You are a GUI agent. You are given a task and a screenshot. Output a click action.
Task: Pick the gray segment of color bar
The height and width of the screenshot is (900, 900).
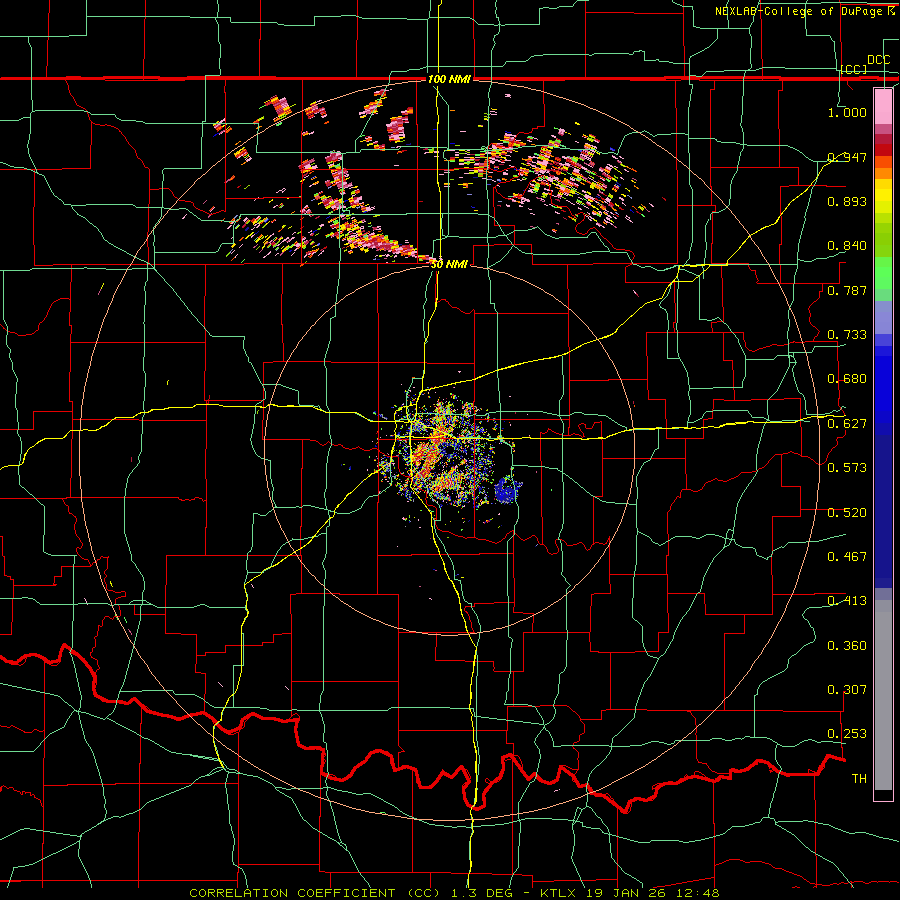tap(883, 695)
